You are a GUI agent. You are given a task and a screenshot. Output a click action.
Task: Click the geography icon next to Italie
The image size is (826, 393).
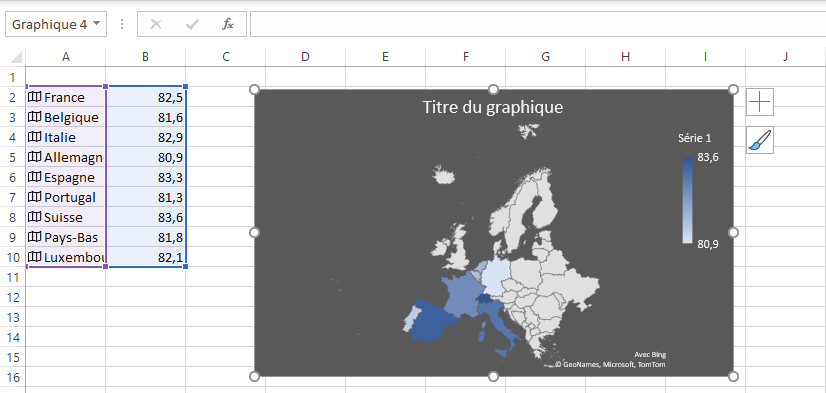[x=35, y=137]
